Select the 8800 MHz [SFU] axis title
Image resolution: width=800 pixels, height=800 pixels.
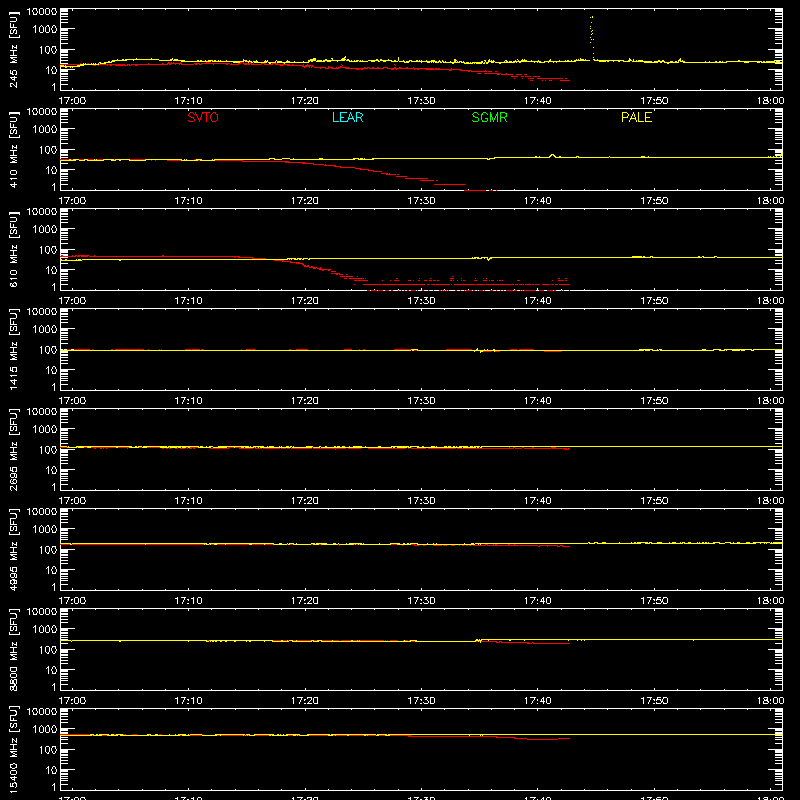[13, 650]
